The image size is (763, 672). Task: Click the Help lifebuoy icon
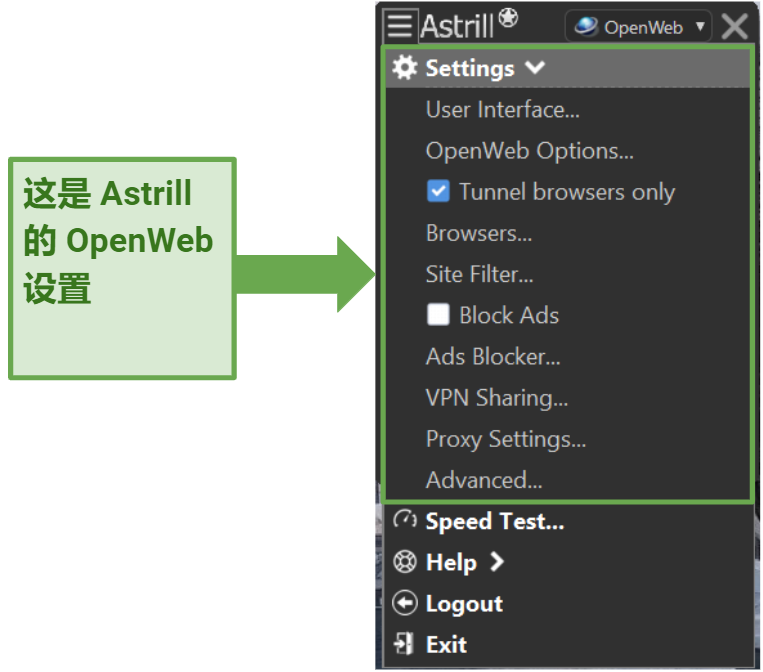[x=405, y=562]
